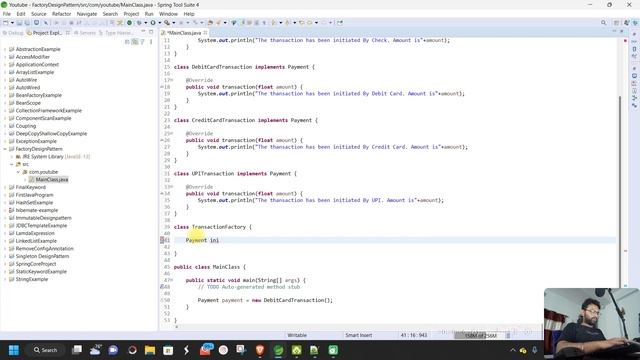The height and width of the screenshot is (360, 640).
Task: Select the StringExample project
Action: [x=31, y=280]
